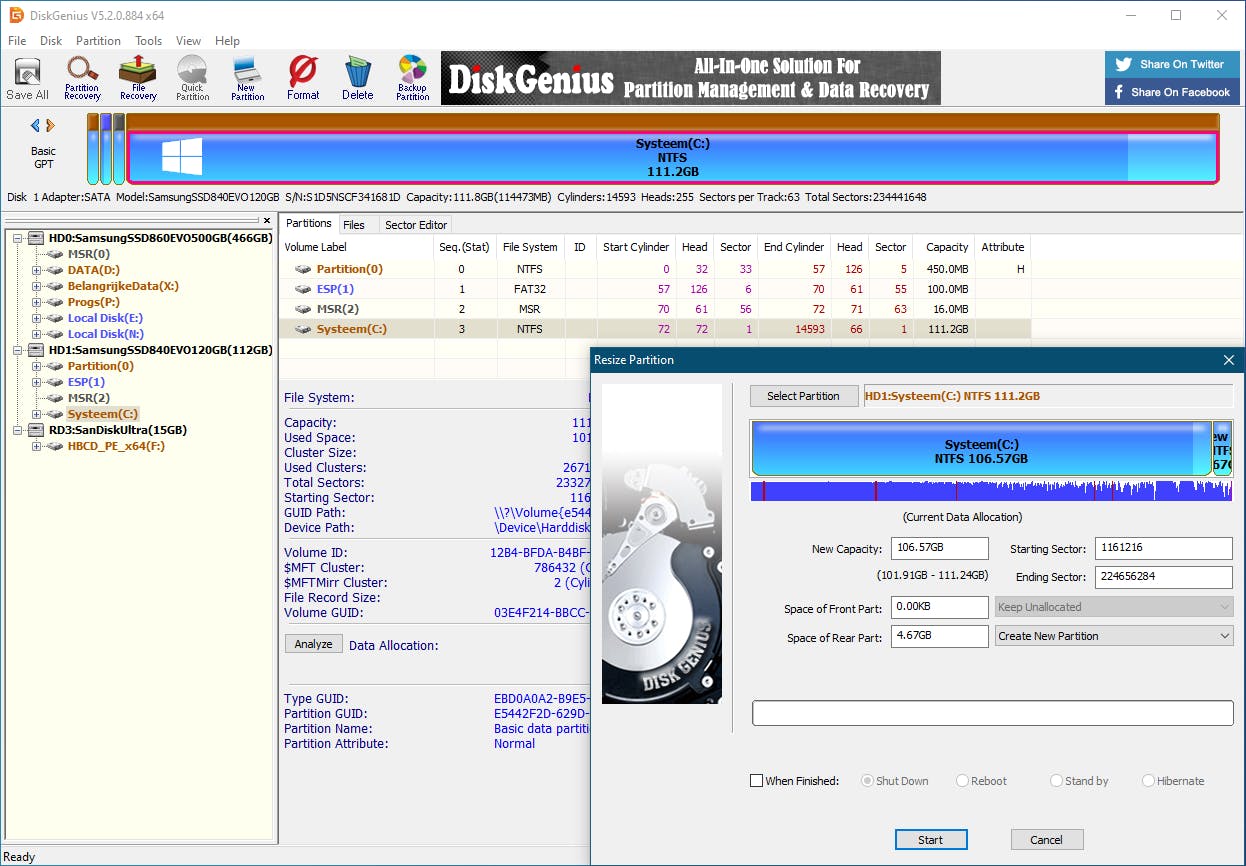Open the View menu

[189, 41]
